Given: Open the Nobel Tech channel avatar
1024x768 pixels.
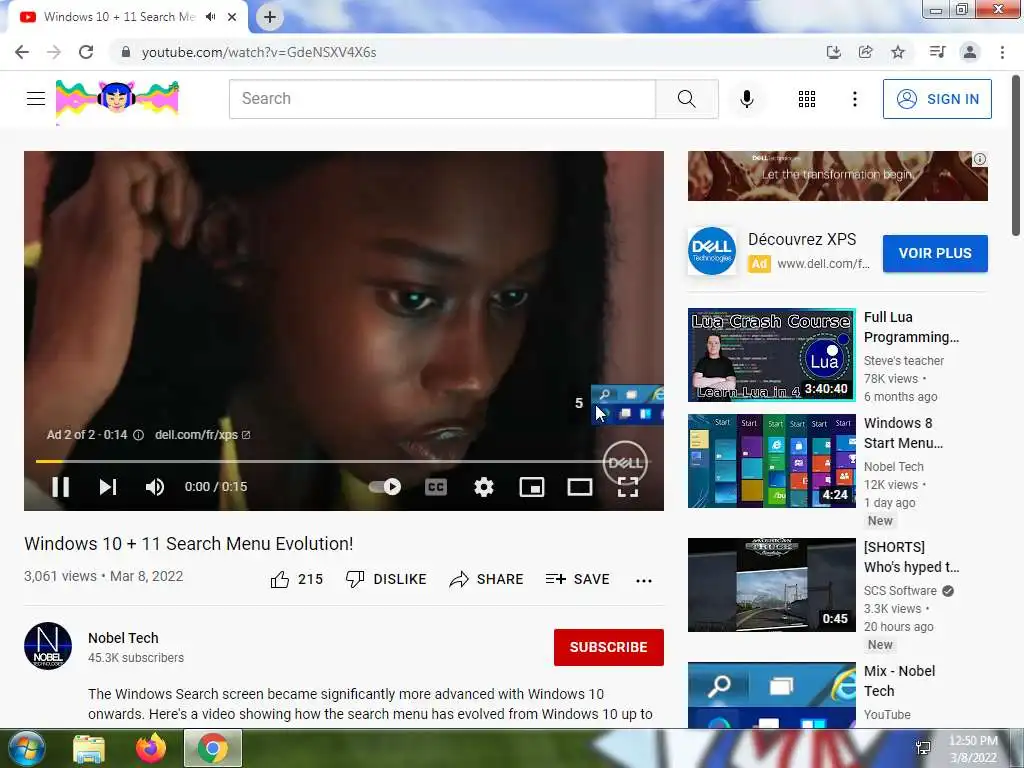Looking at the screenshot, I should pos(48,646).
